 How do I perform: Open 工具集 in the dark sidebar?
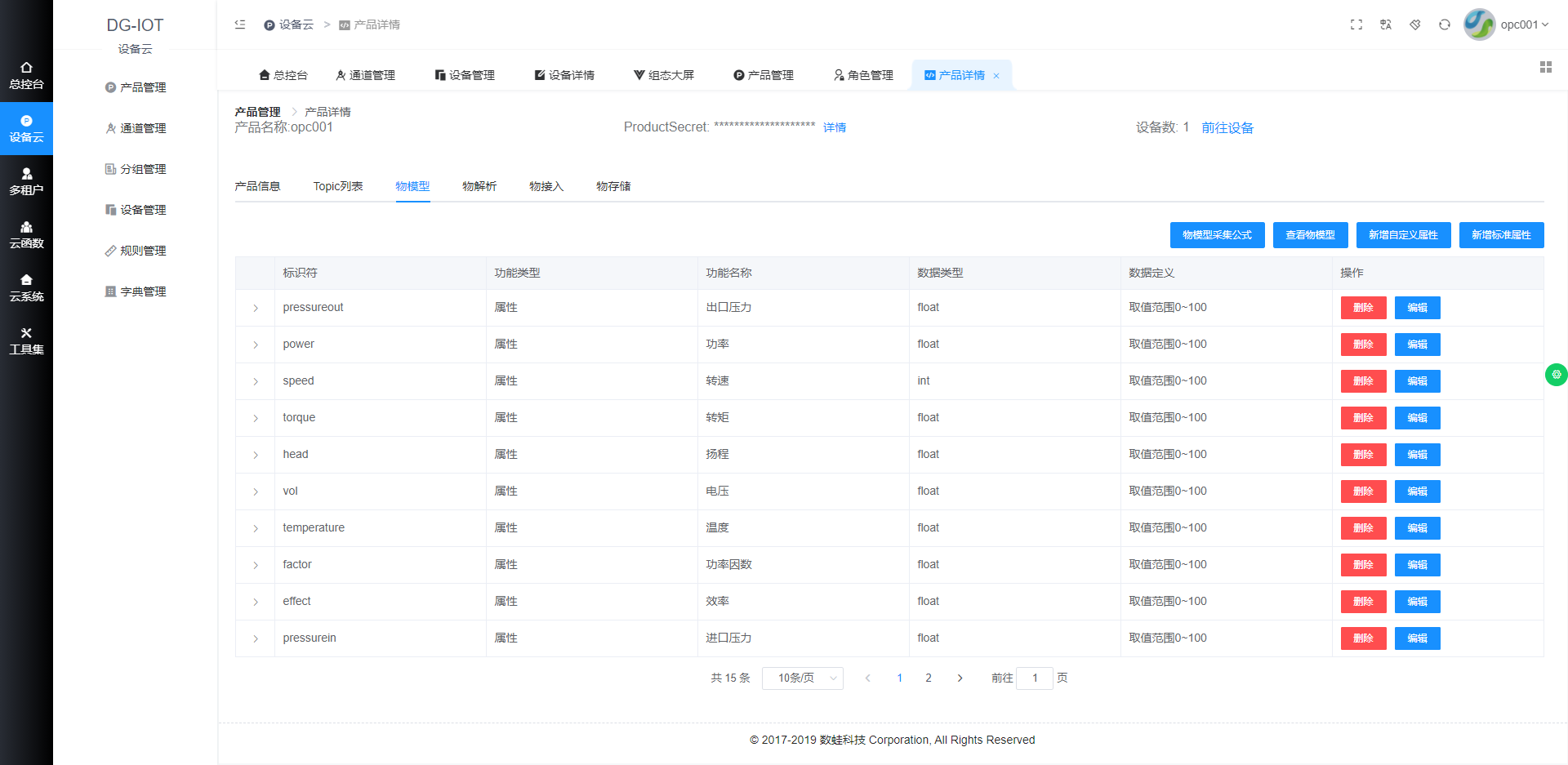(x=26, y=341)
